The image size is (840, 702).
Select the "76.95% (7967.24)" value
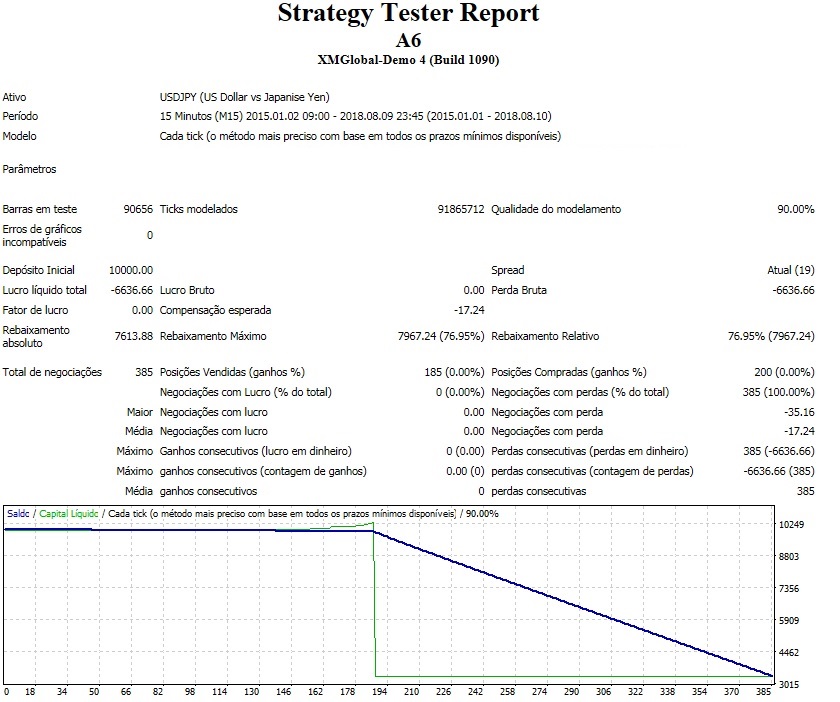coord(771,337)
